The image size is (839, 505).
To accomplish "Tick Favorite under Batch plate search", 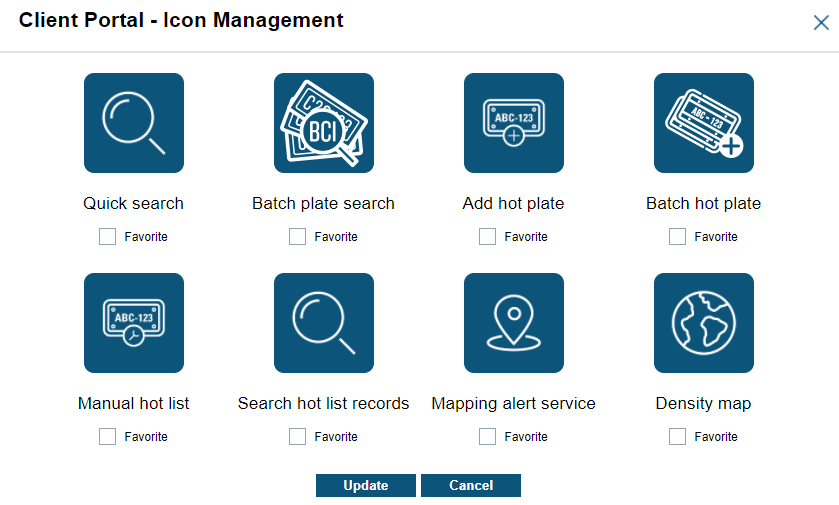I will 297,237.
